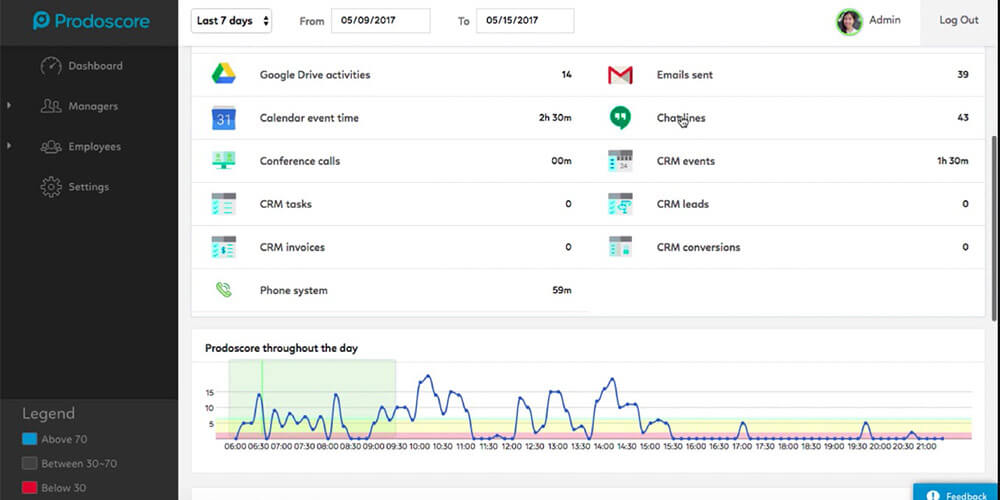Click the CRM tasks label
This screenshot has height=500, width=1000.
[285, 204]
